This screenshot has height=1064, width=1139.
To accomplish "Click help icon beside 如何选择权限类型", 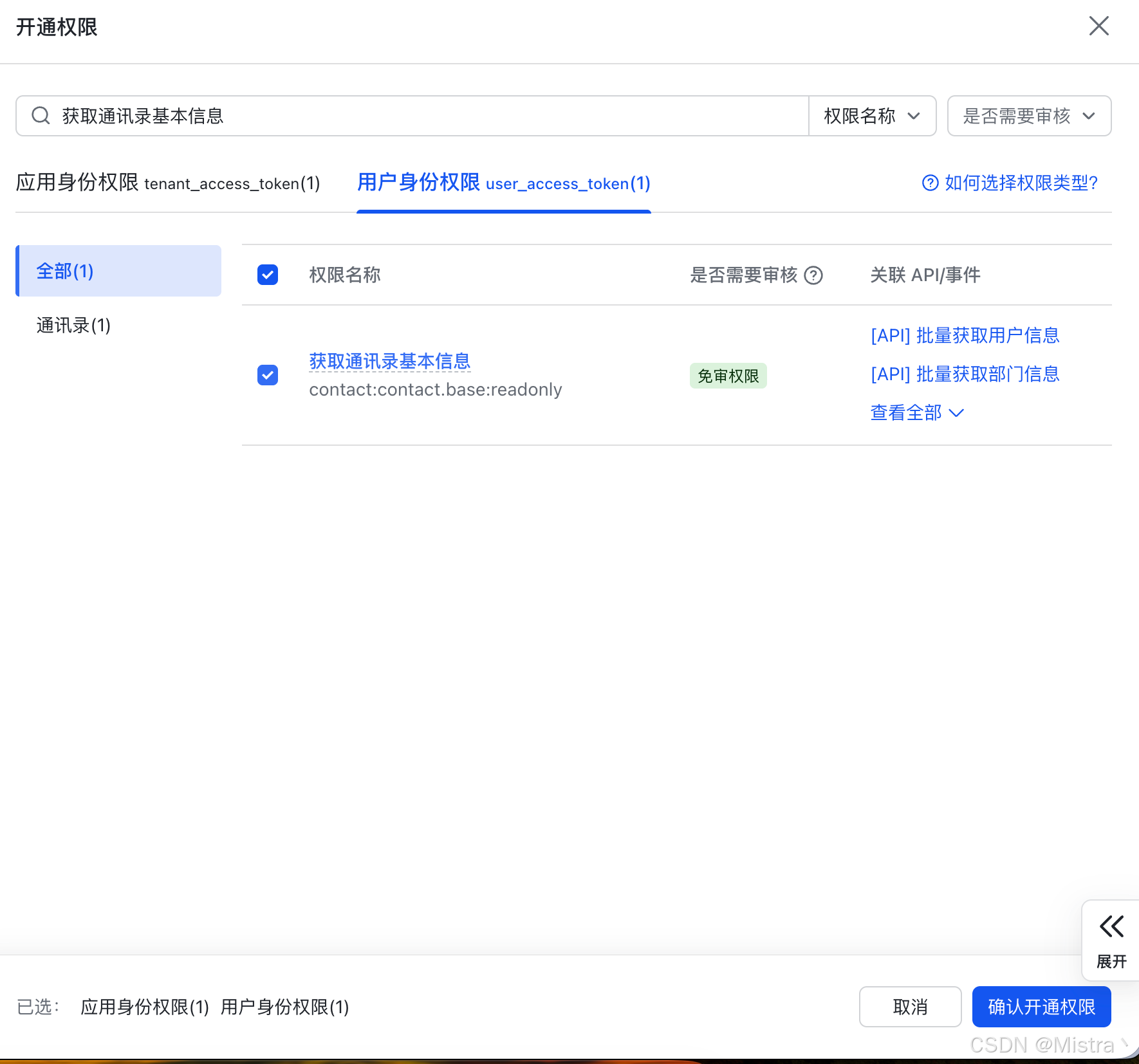I will point(931,183).
